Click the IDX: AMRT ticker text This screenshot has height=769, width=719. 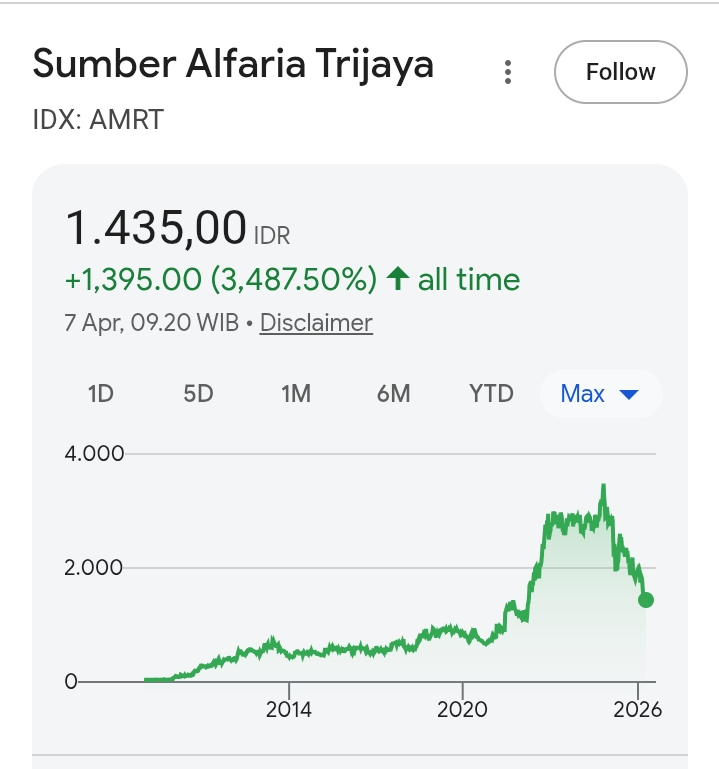coord(98,120)
